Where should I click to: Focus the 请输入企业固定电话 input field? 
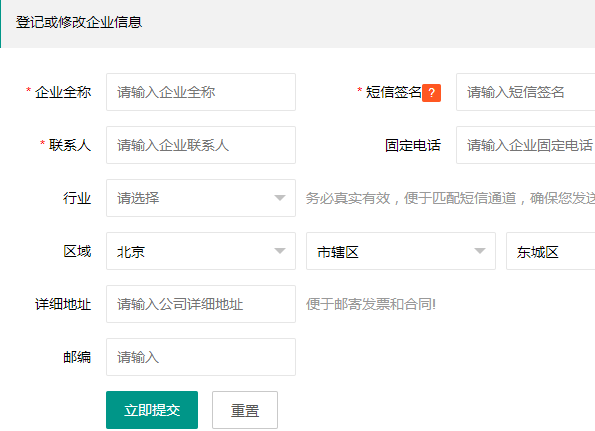[526, 145]
